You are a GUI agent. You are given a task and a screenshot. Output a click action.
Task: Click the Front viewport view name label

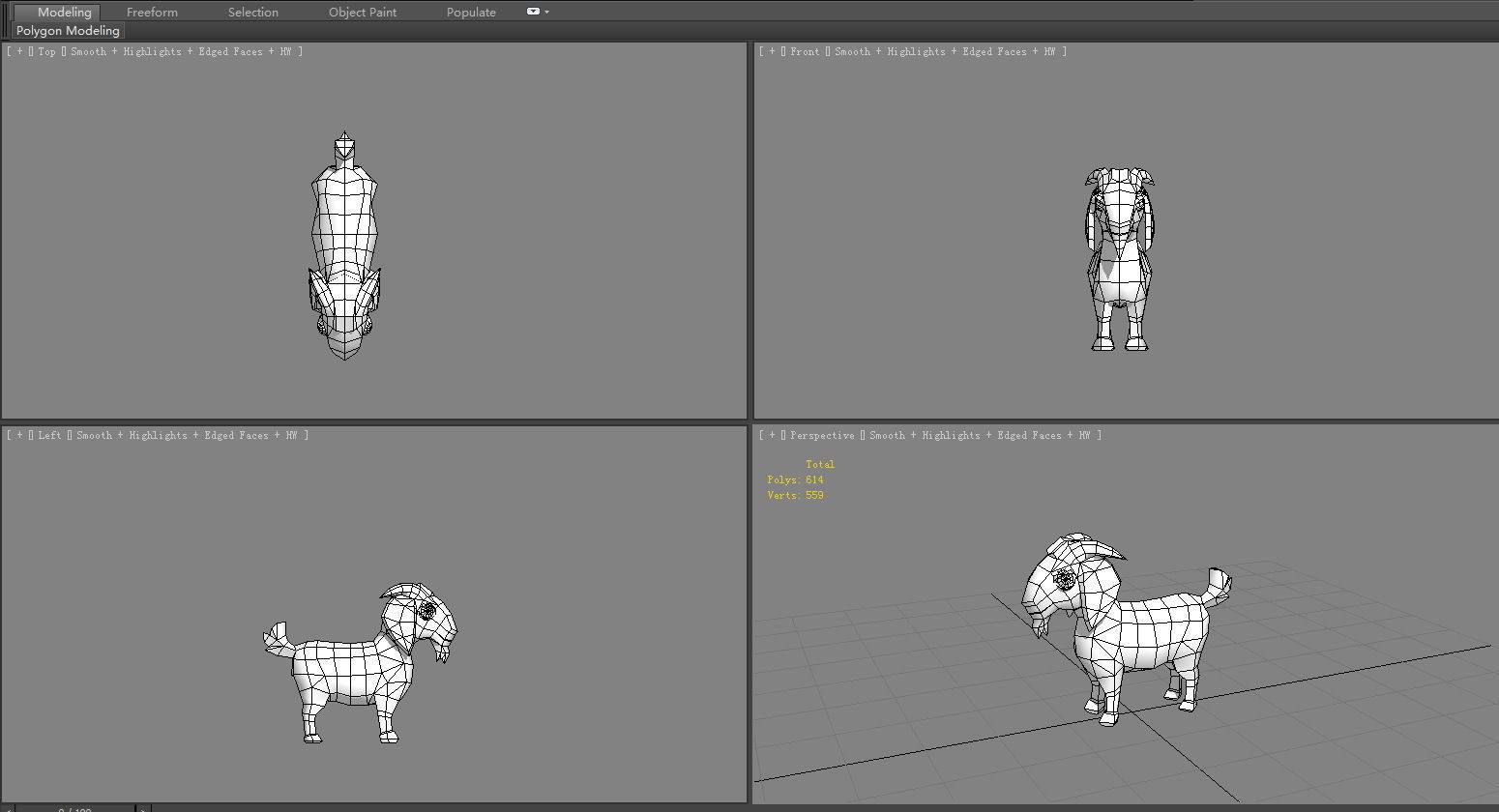coord(805,51)
